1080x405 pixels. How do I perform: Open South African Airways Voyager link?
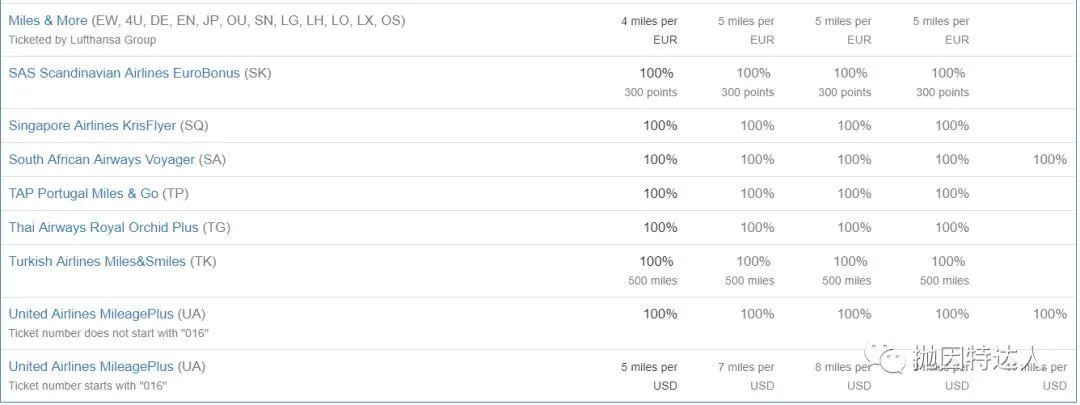[x=101, y=160]
